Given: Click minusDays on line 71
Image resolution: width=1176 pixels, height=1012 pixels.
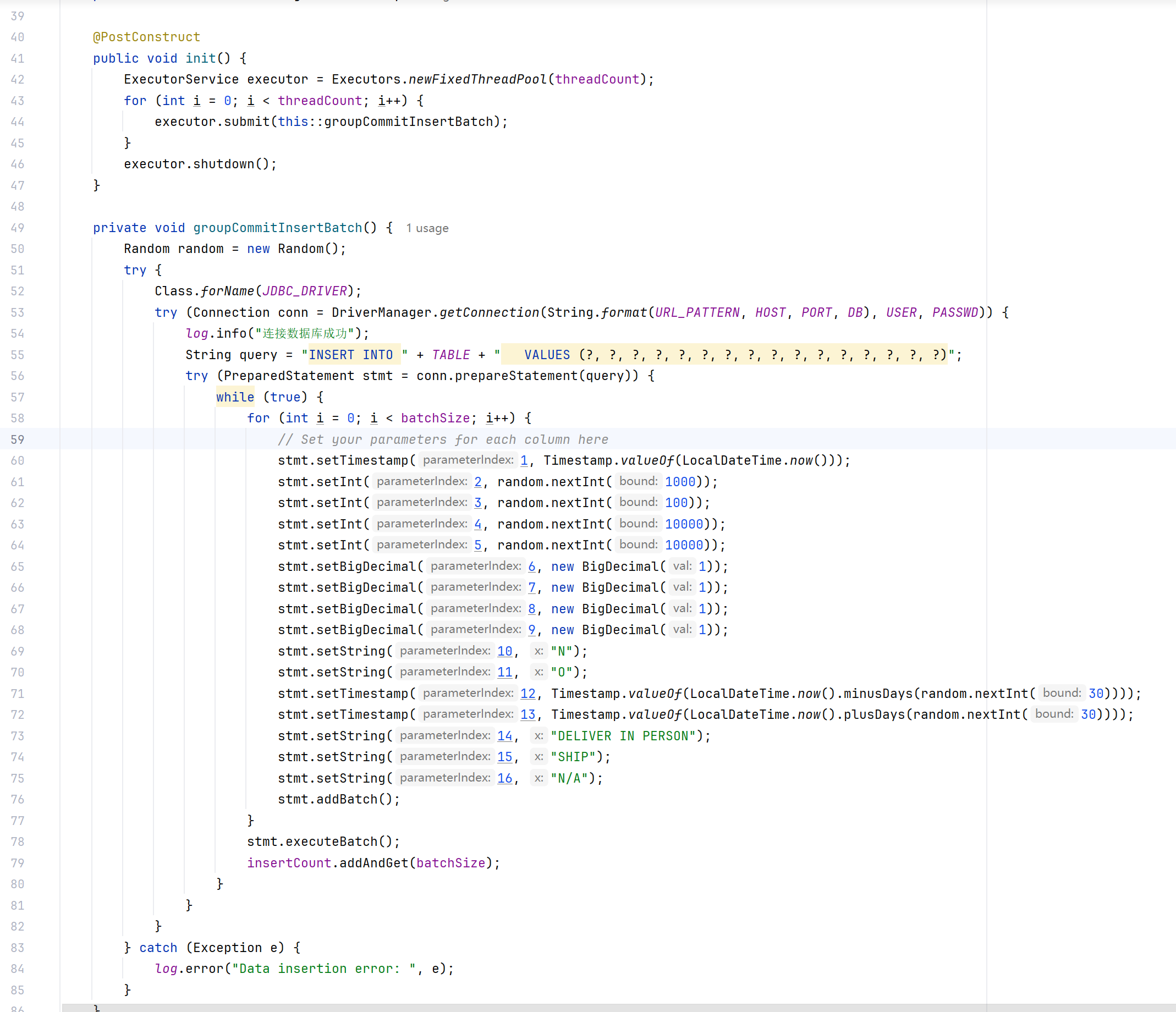Looking at the screenshot, I should point(878,694).
